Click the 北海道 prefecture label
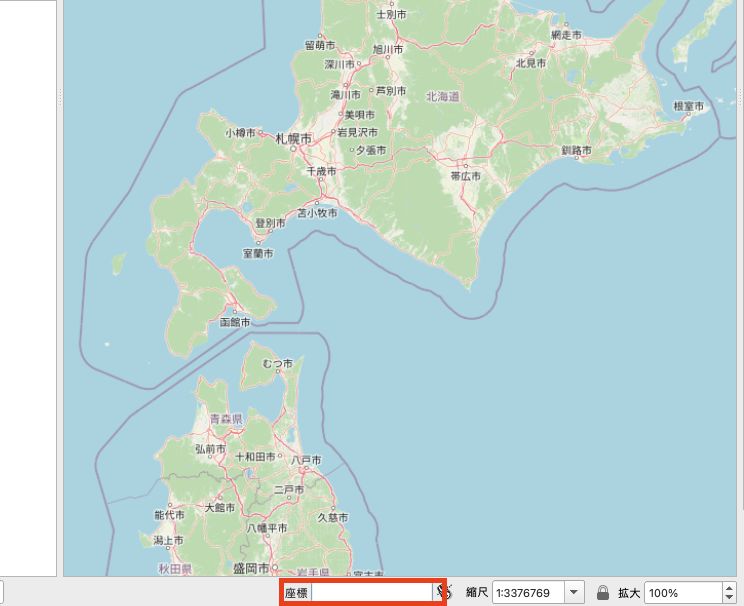Viewport: 744px width, 606px height. pos(443,97)
